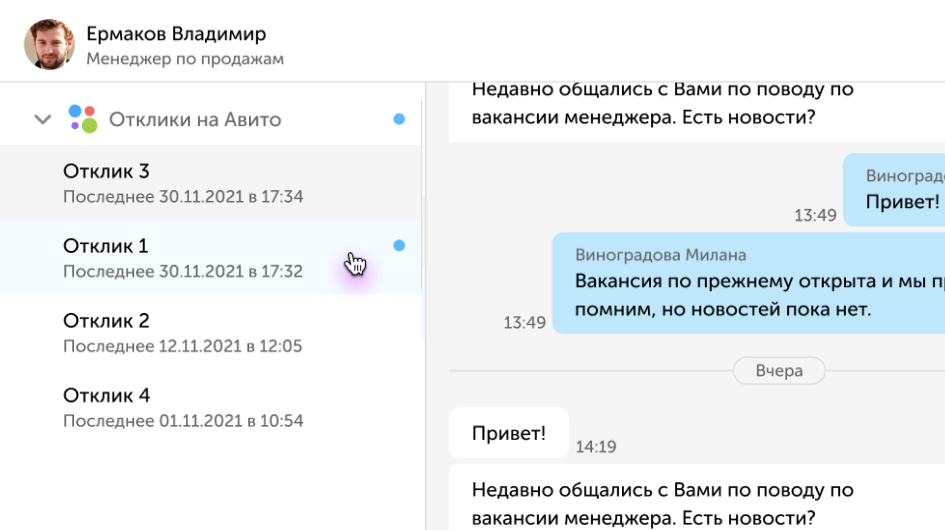Click bottom message Недавно общались с Вами
Viewport: 945px width, 530px height.
click(x=697, y=497)
